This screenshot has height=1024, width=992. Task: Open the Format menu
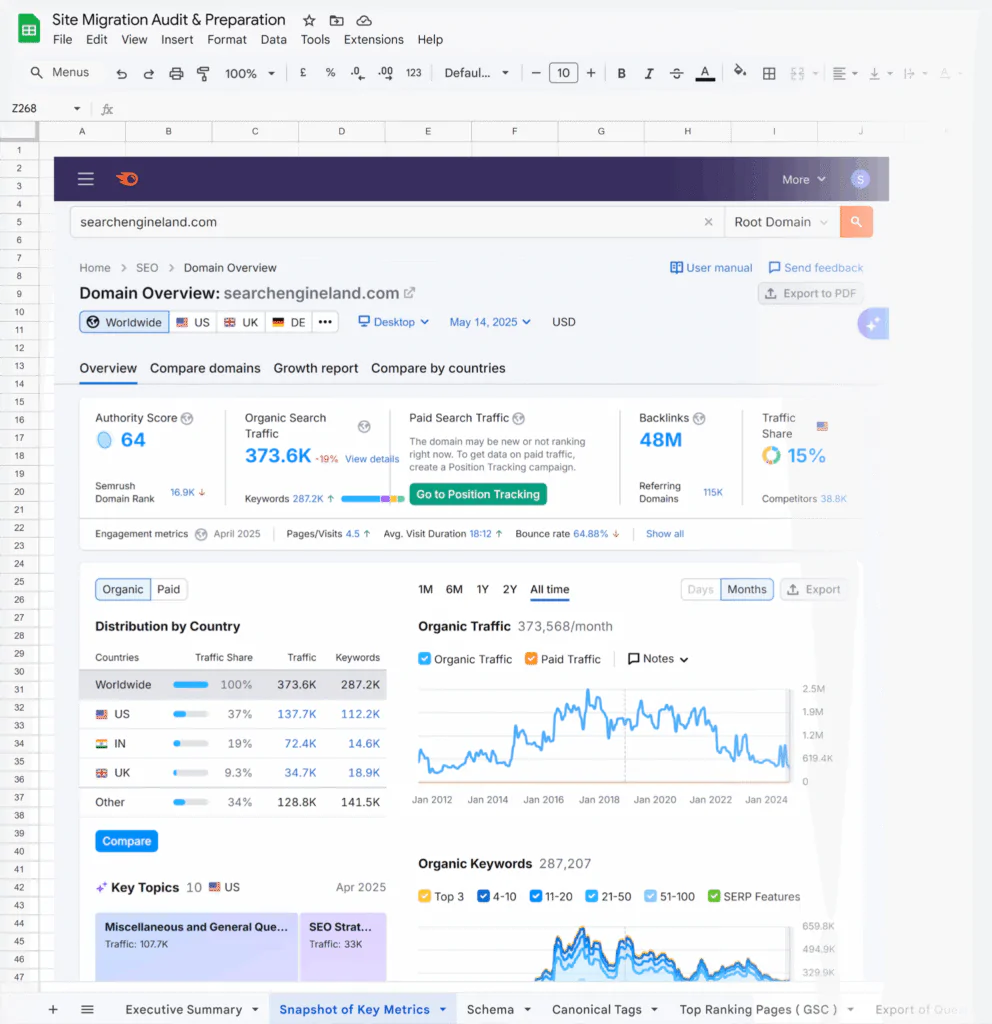[227, 39]
